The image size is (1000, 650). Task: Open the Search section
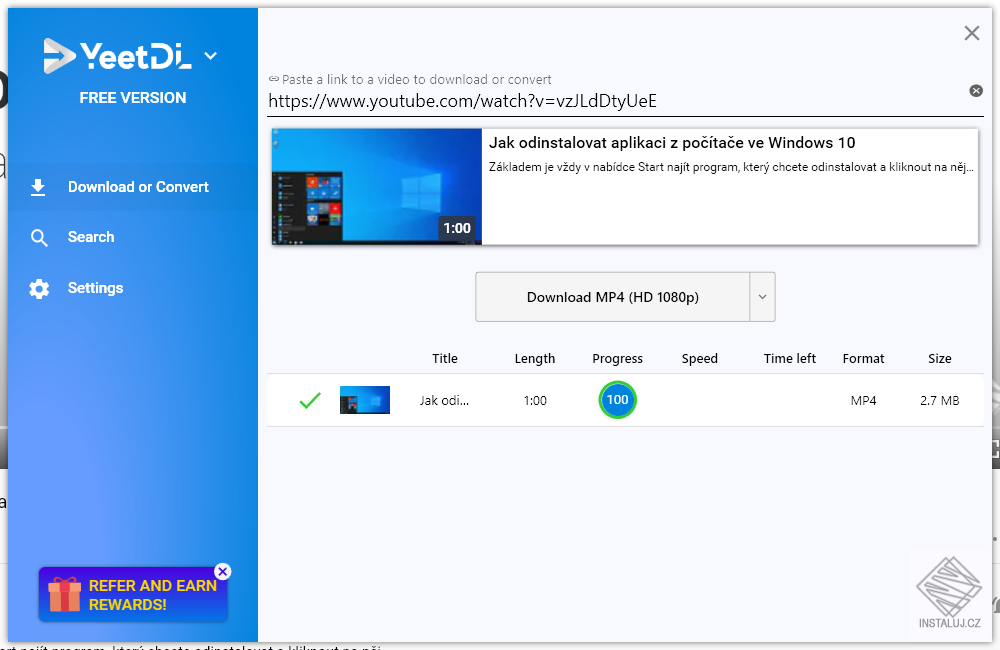[133, 237]
